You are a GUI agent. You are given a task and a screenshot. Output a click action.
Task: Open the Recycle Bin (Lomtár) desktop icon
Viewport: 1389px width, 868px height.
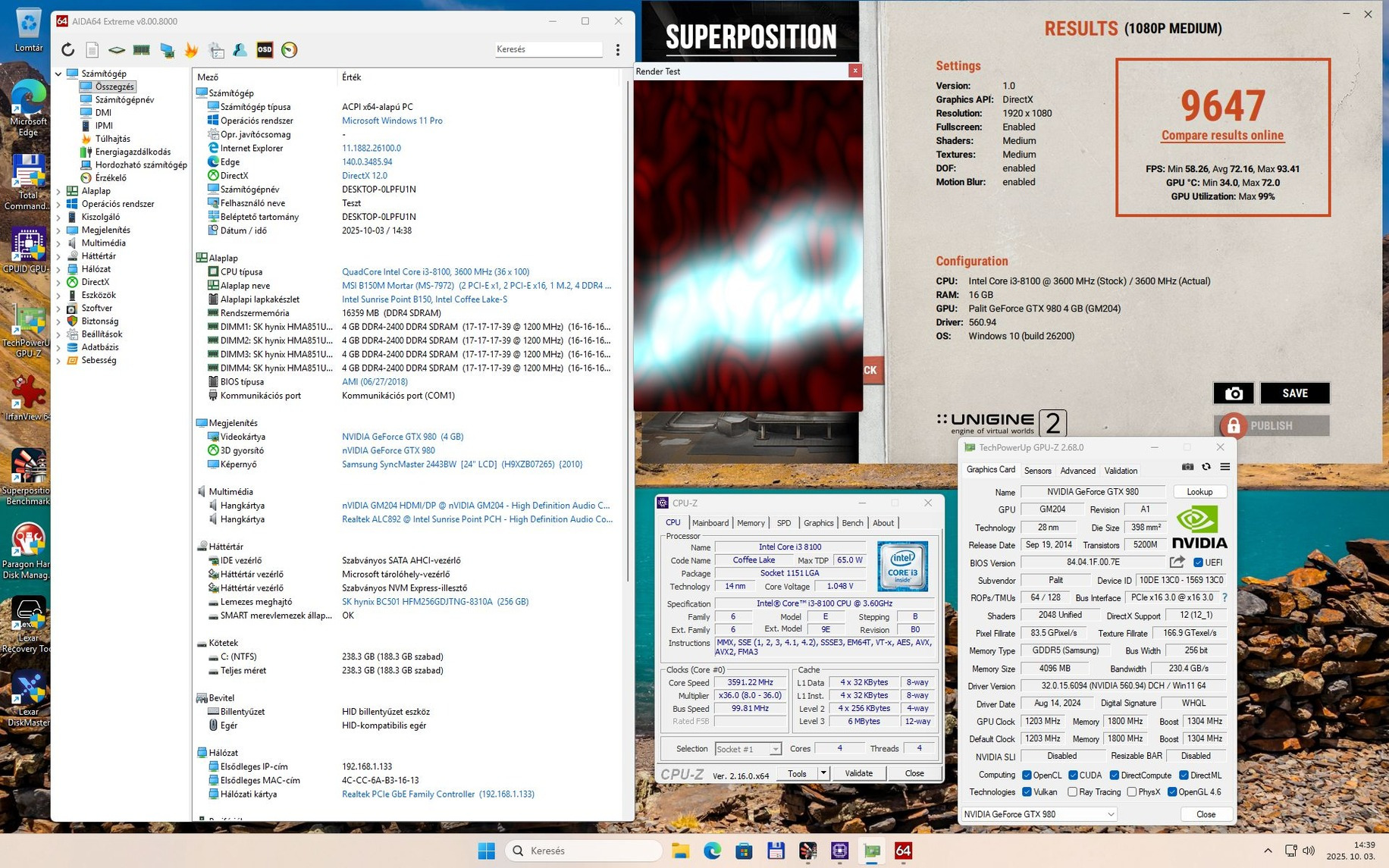tap(28, 30)
